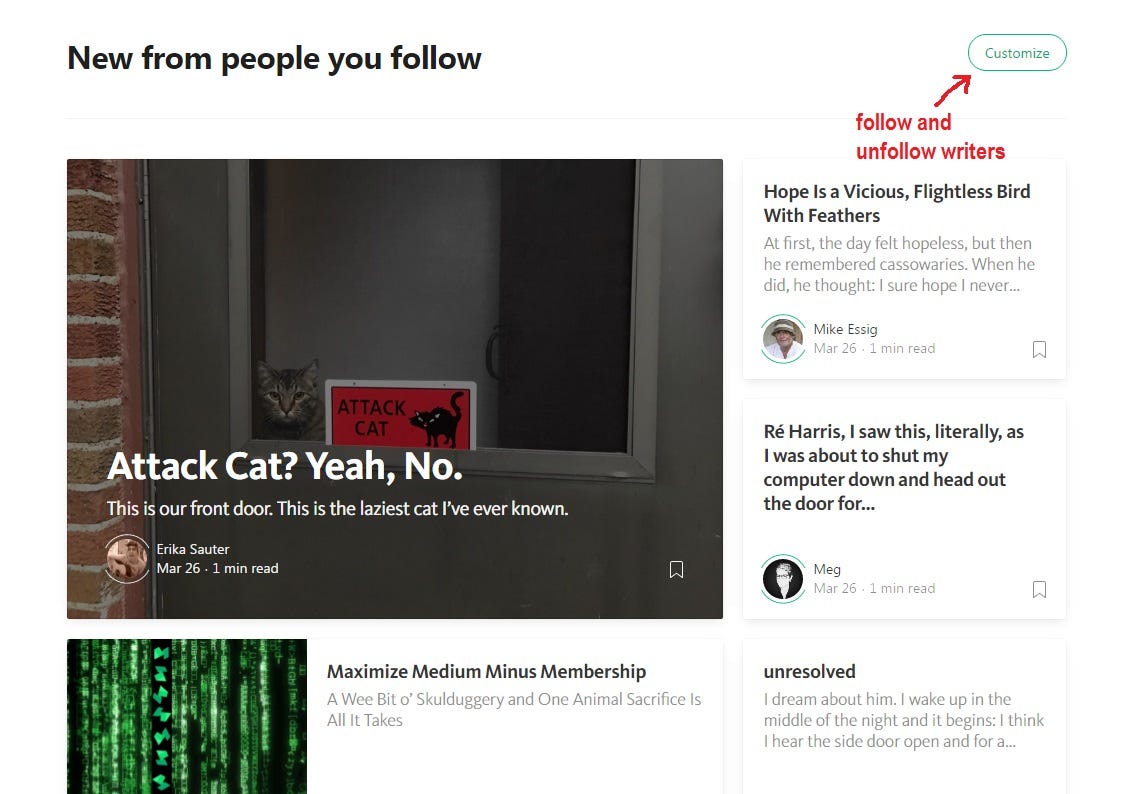
Task: Visit Mike Essig's author name link
Action: click(845, 329)
